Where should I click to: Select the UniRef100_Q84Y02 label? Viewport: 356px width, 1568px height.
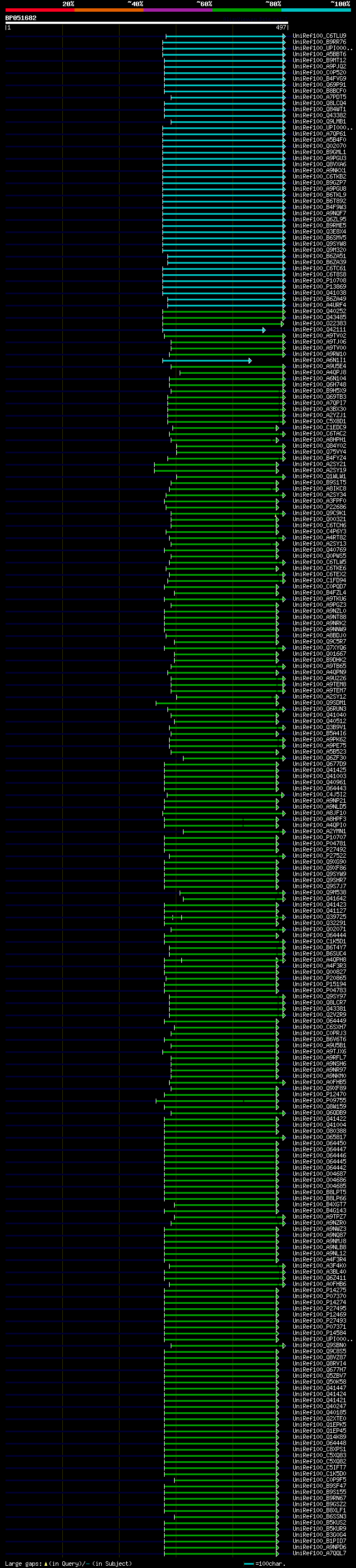tap(319, 446)
